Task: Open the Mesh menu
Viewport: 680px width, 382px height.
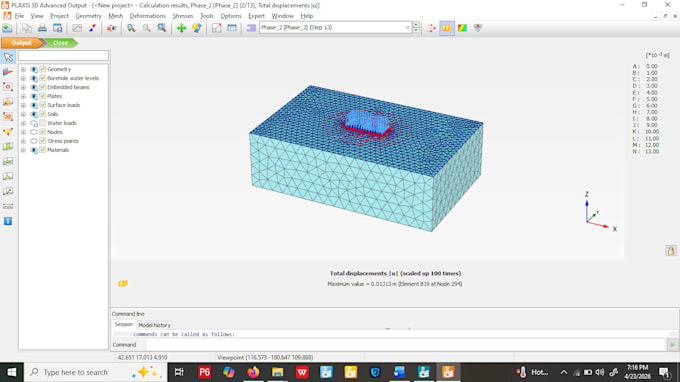Action: [115, 16]
